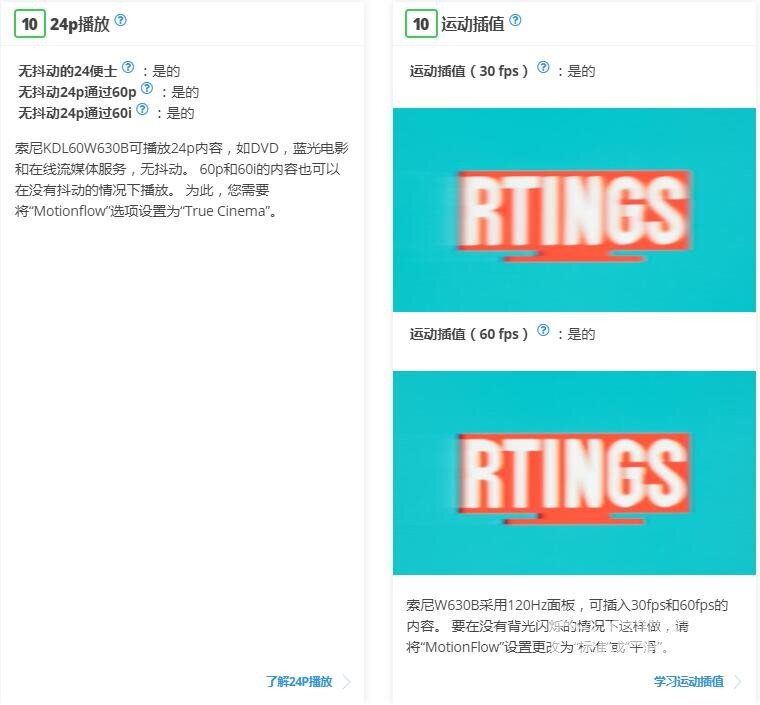The image size is (760, 705).
Task: Click paragraph starting 索尼KDL60W630B可播放24p内容
Action: click(182, 179)
